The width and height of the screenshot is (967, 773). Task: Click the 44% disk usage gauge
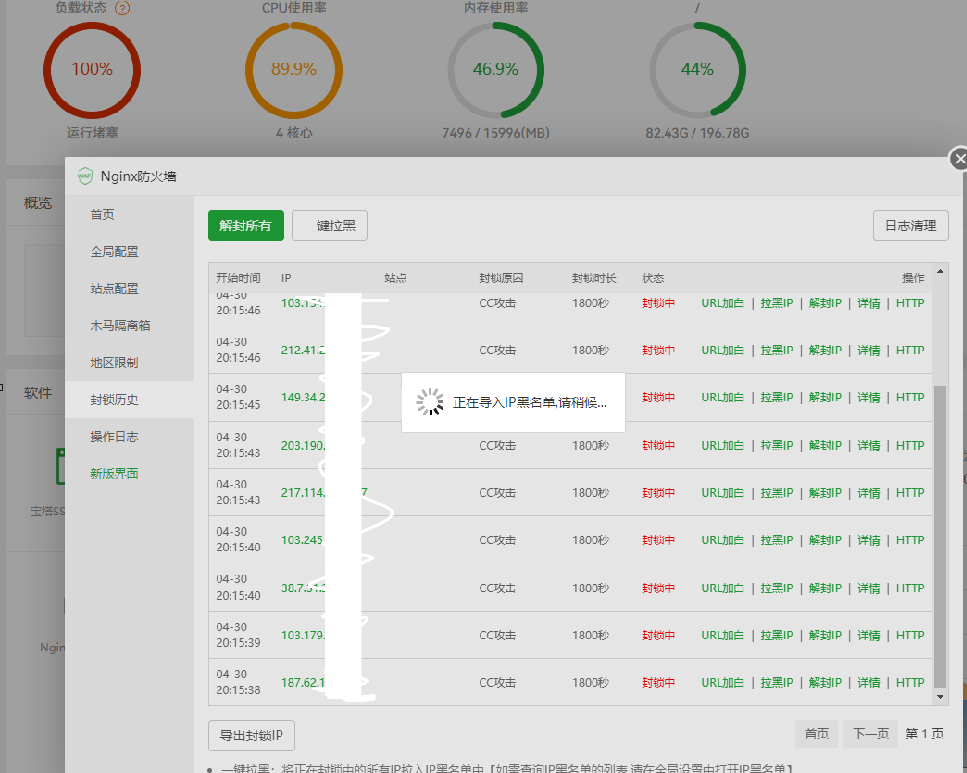(697, 70)
